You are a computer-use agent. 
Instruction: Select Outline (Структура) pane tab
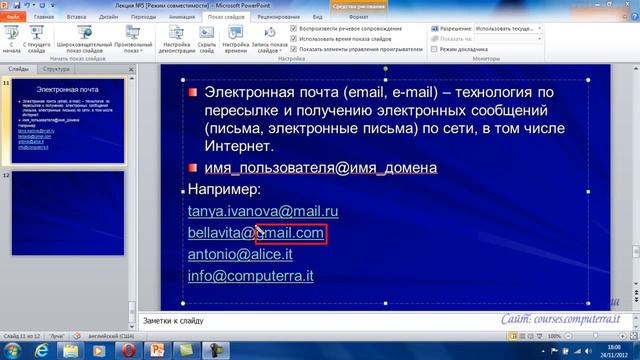click(56, 69)
